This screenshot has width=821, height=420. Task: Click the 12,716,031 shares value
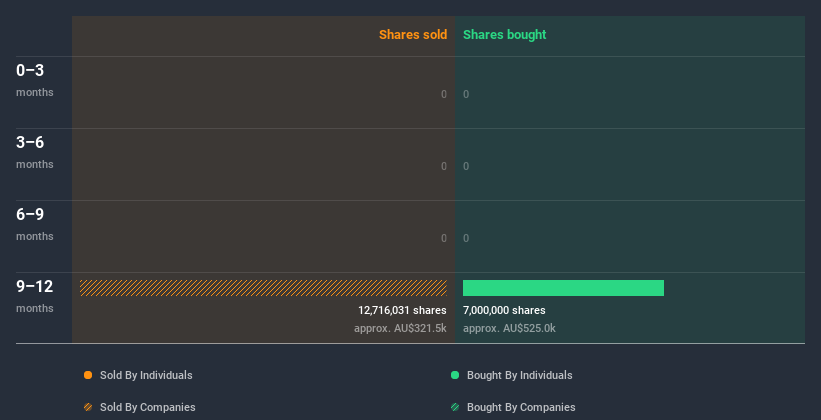[x=402, y=310]
